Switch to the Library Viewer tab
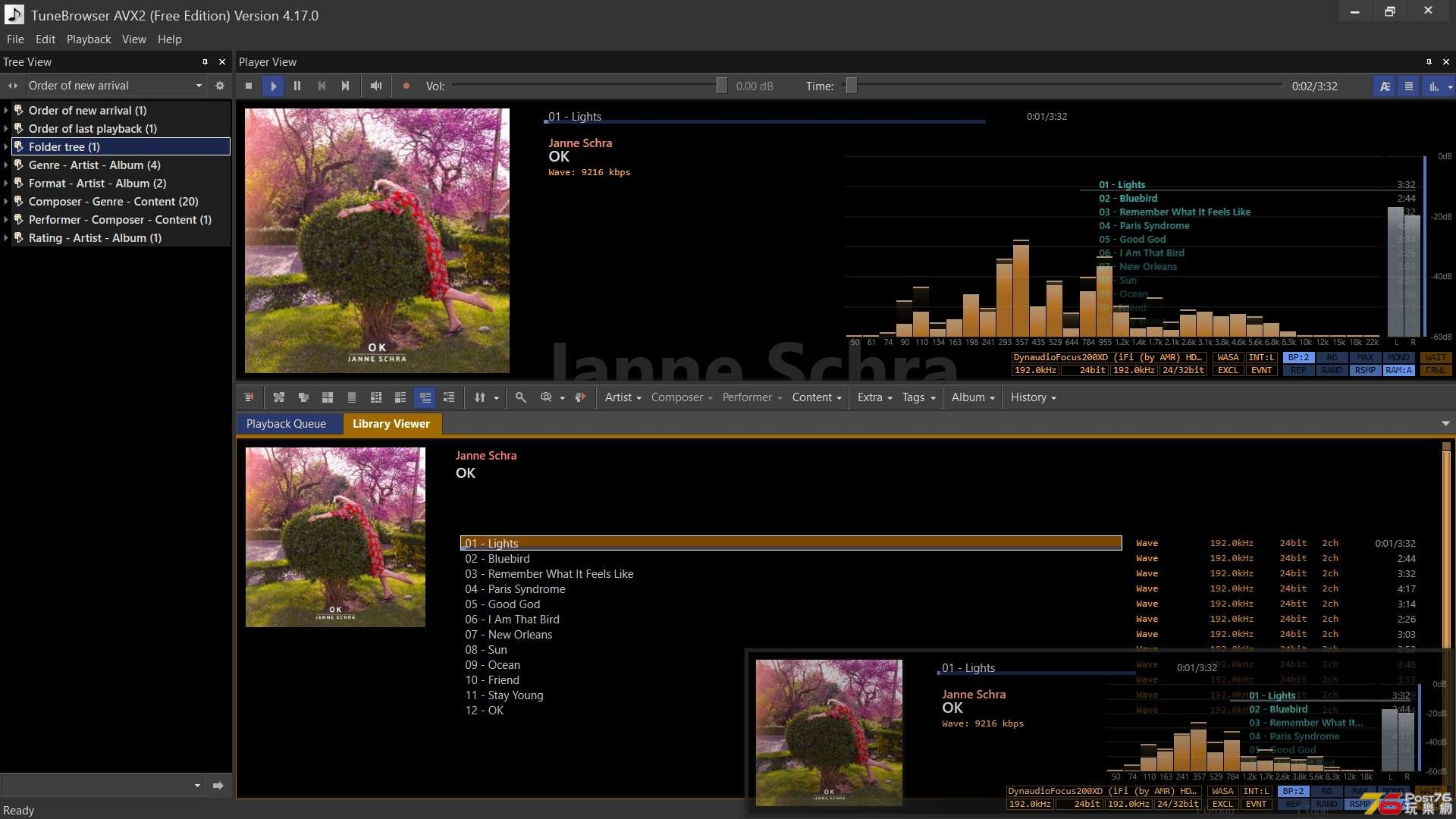1456x819 pixels. tap(391, 424)
